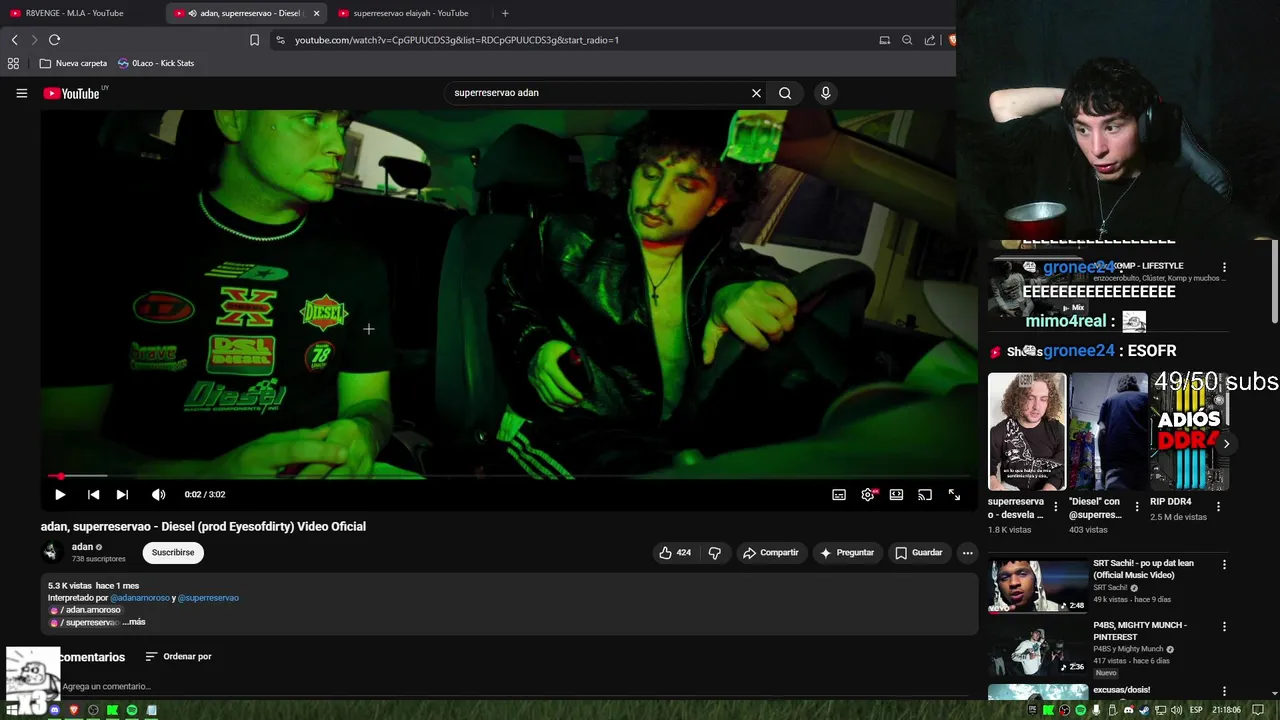Seek on the video progress bar
The height and width of the screenshot is (720, 1280).
(x=509, y=476)
